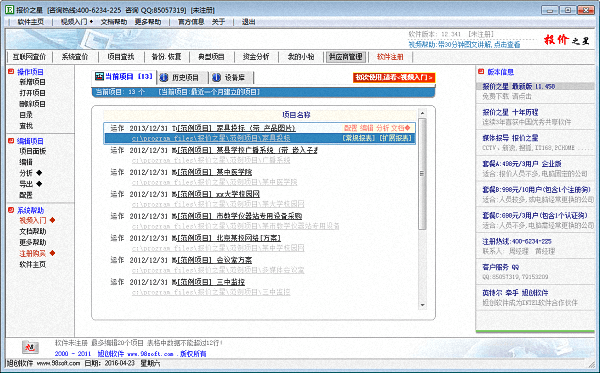The height and width of the screenshot is (373, 600).
Task: Expand the 文档◆ option on the selected project
Action: click(400, 128)
